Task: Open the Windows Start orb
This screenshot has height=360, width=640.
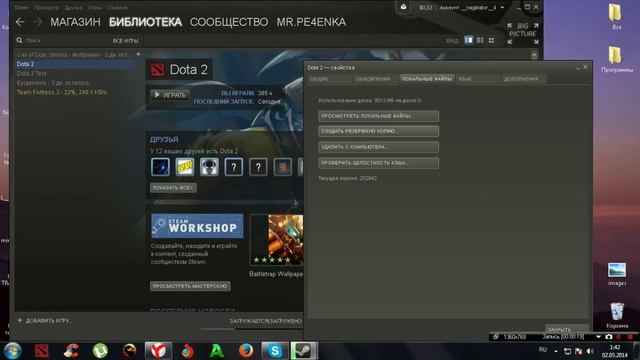Action: coord(12,351)
